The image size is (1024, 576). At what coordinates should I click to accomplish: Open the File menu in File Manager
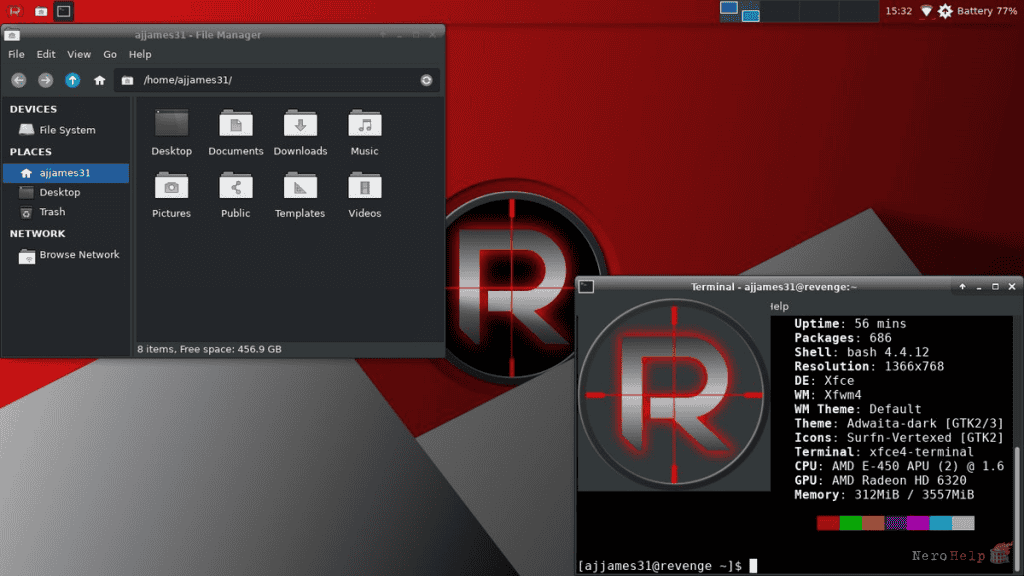point(16,54)
